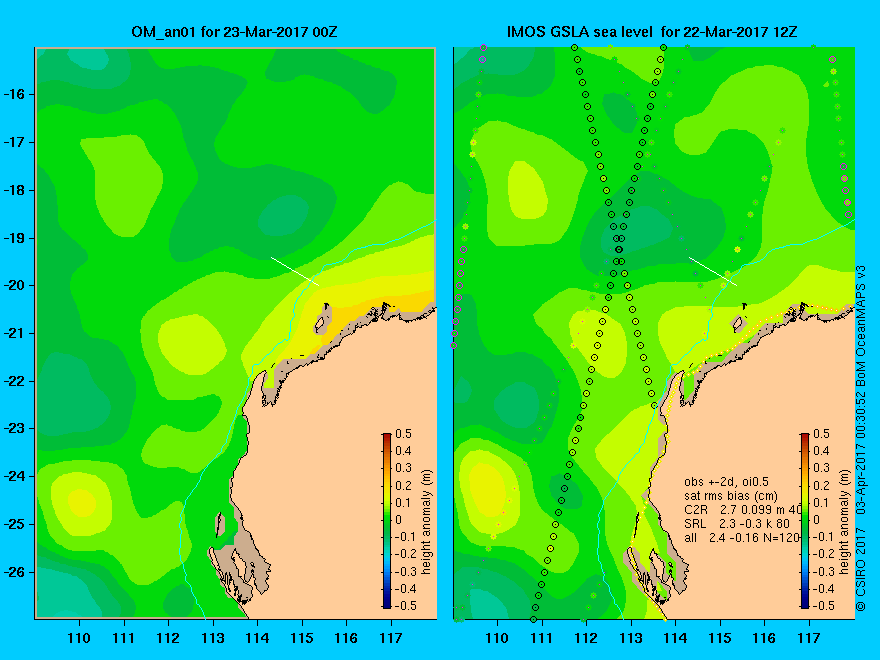Select the -21 latitude label

(x=13, y=333)
